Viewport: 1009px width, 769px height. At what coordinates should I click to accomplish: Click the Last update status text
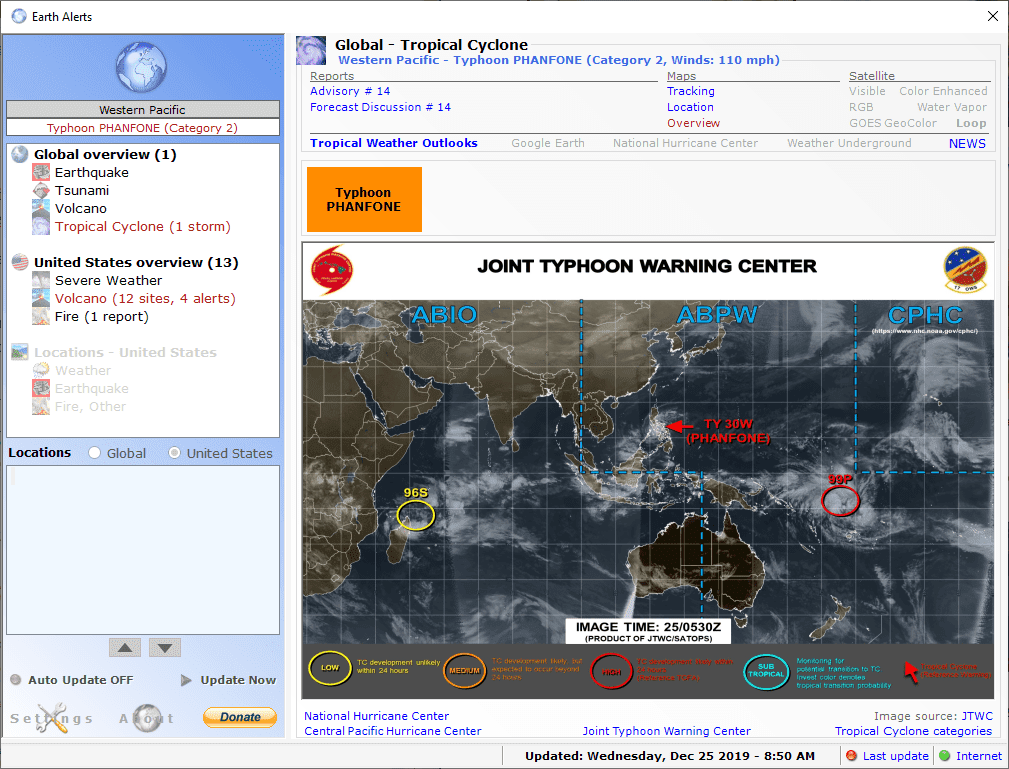895,756
